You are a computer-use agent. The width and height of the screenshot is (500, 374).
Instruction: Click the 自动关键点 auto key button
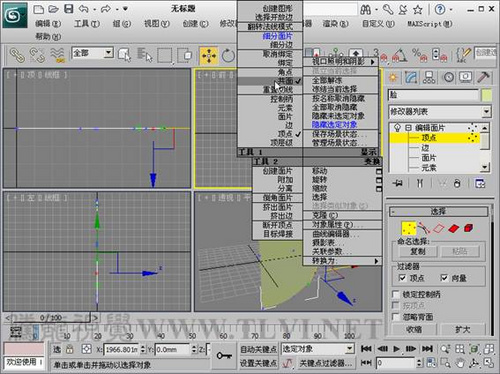259,349
